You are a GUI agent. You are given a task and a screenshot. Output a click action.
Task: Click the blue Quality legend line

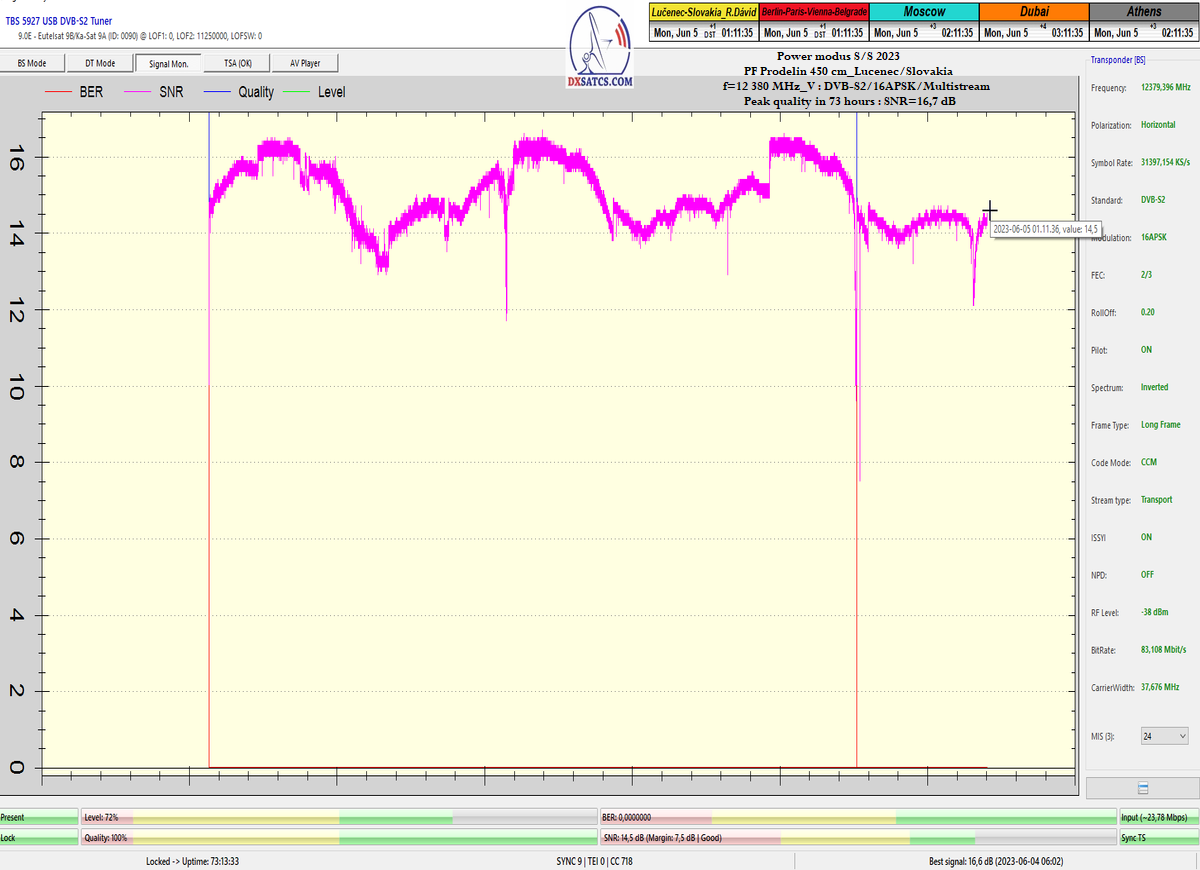pos(216,92)
